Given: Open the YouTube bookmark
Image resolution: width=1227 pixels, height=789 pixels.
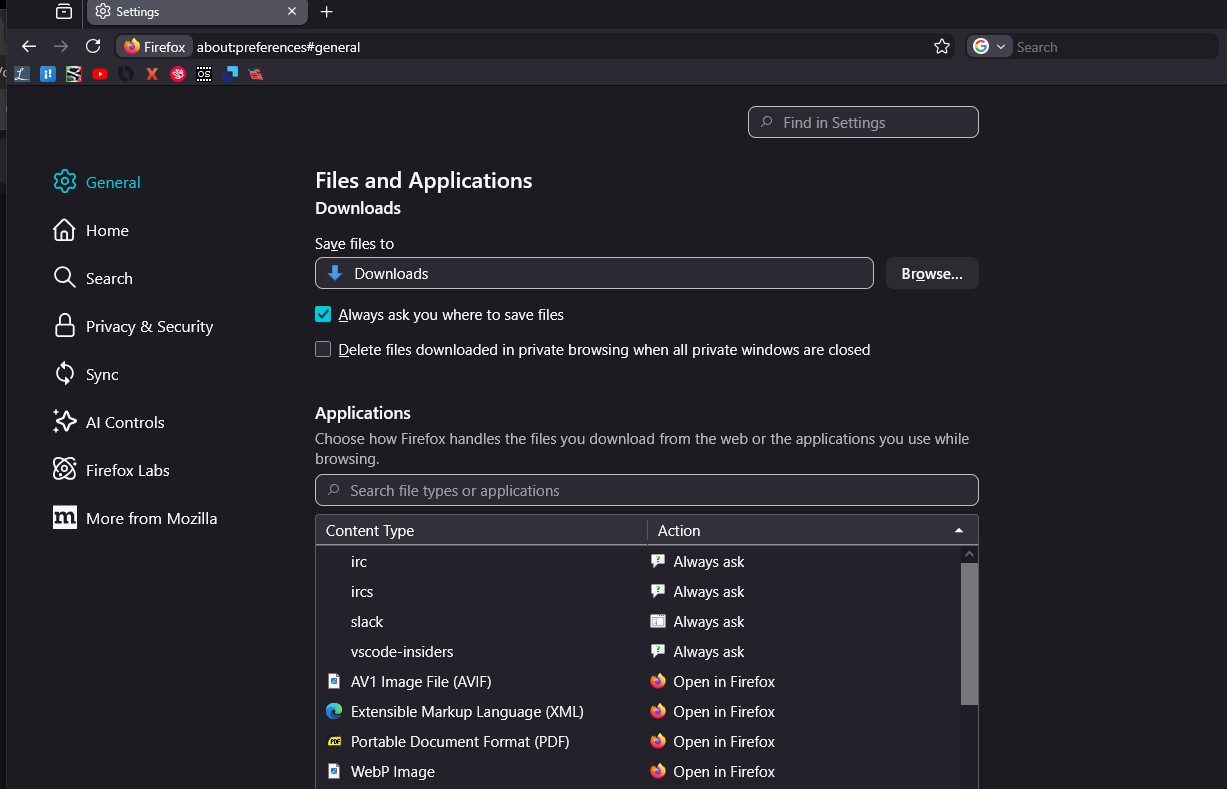Looking at the screenshot, I should [100, 74].
